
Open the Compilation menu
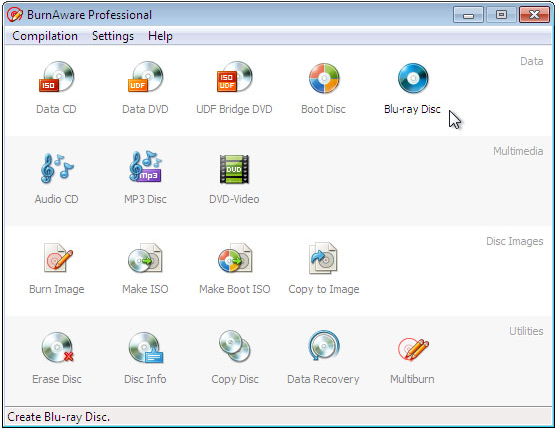pyautogui.click(x=45, y=36)
